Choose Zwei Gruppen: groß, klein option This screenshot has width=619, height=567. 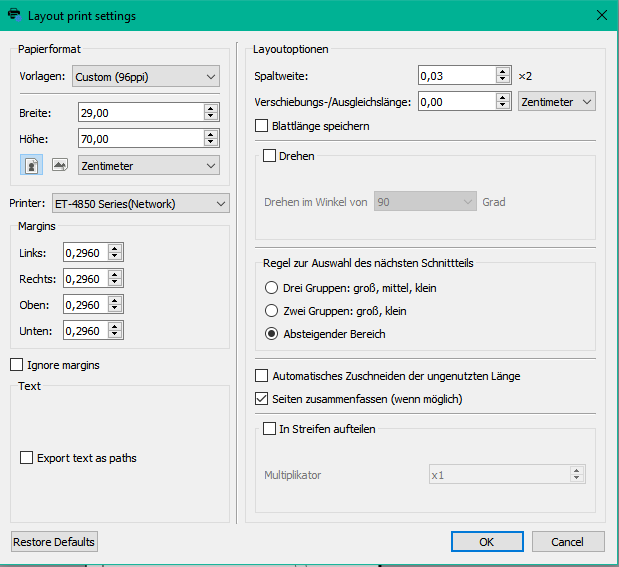click(271, 311)
